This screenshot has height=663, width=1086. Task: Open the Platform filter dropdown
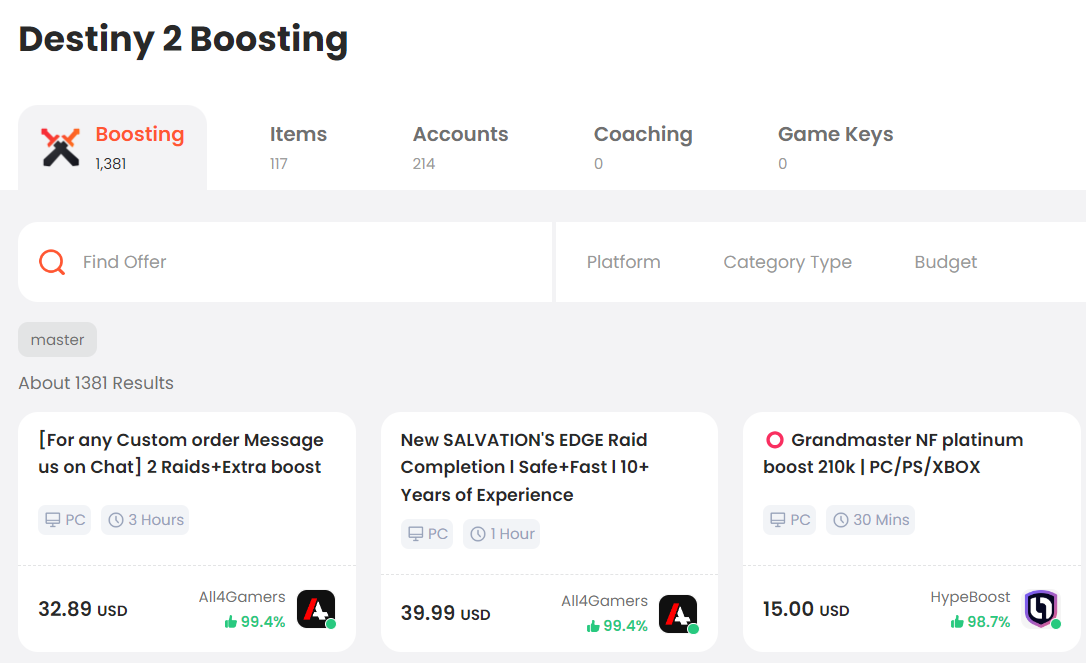coord(623,262)
